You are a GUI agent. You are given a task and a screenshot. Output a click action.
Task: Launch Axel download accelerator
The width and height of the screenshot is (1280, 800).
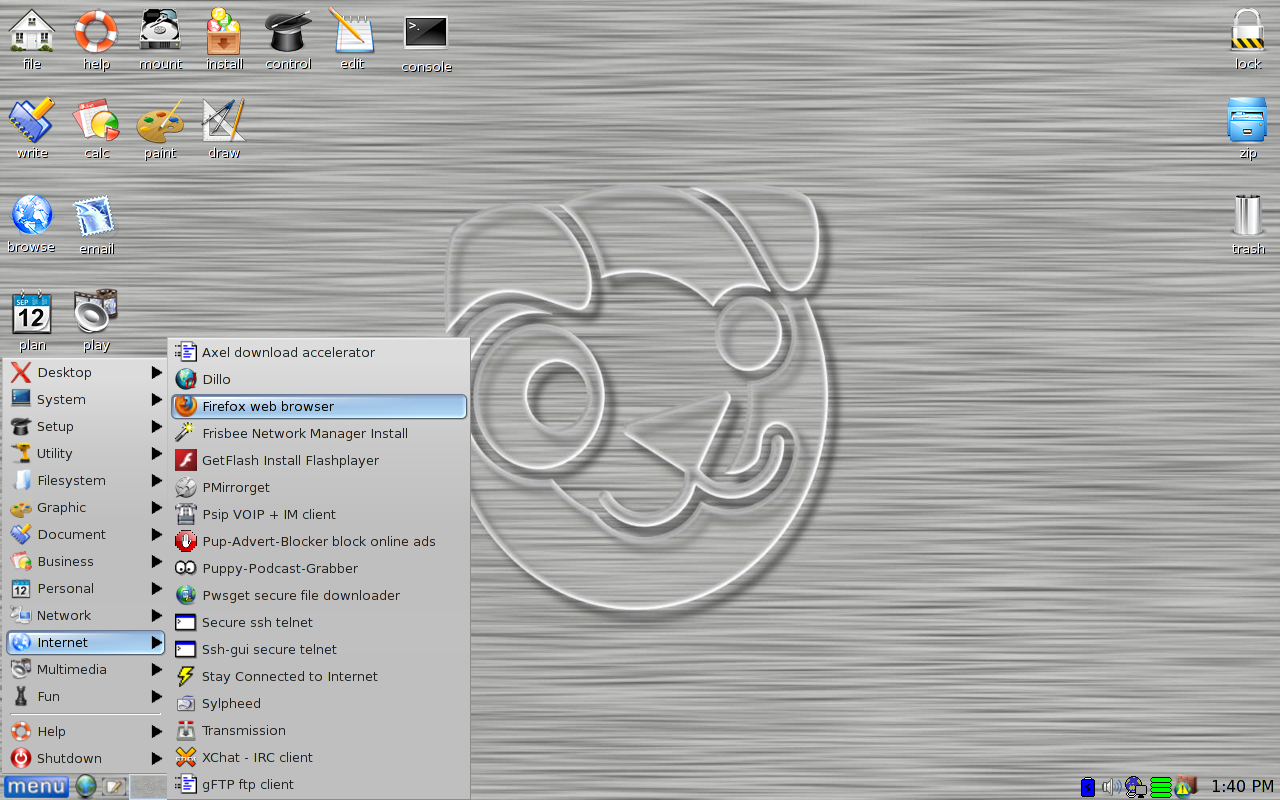[x=319, y=352]
